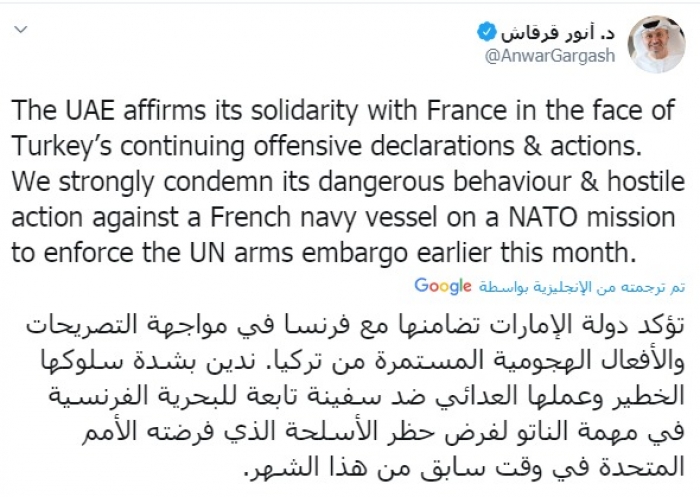Click Anwar Gargash's profile photo
This screenshot has width=700, height=497.
(x=656, y=41)
